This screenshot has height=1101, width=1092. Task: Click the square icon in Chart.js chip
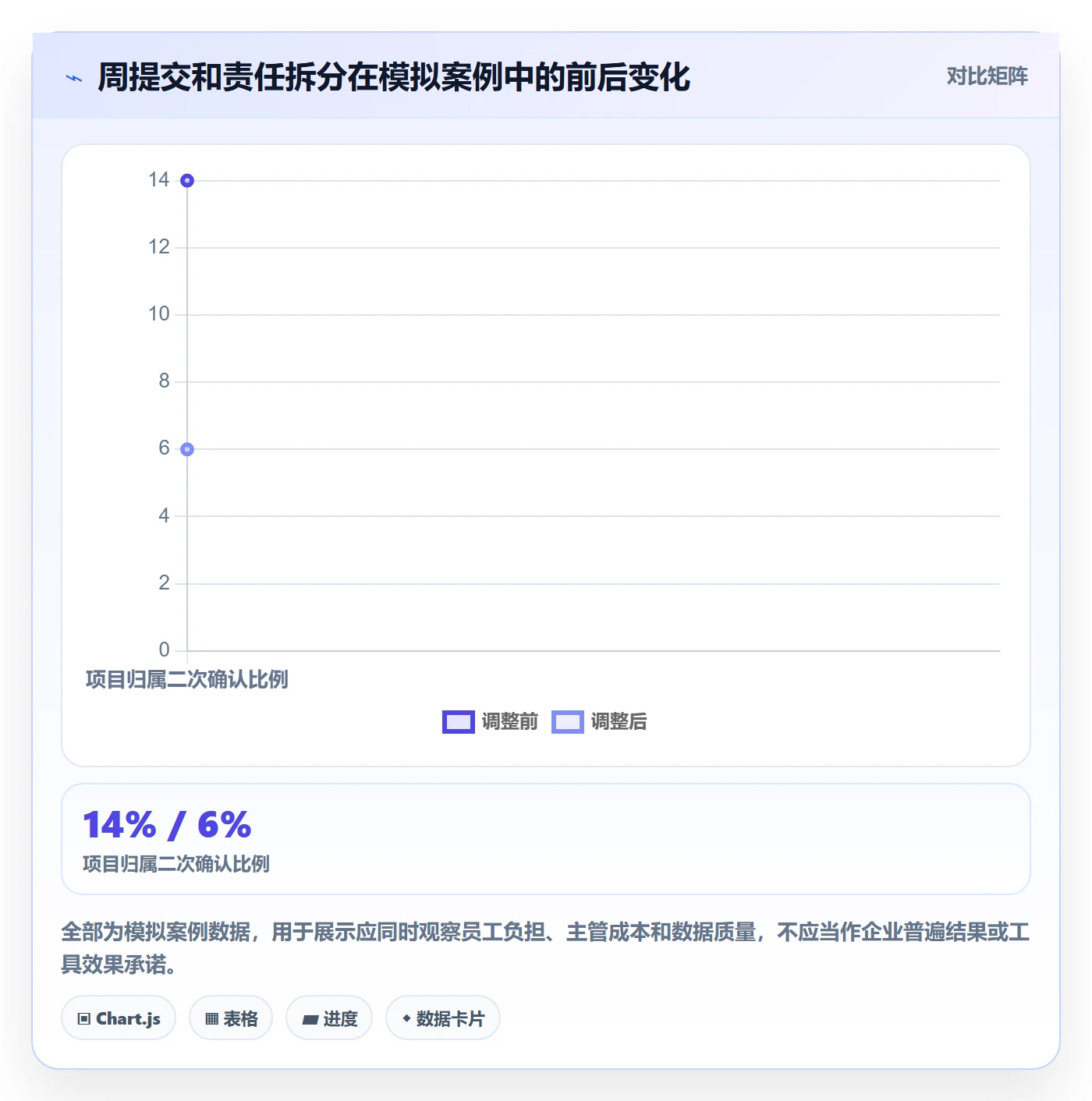coord(84,1019)
